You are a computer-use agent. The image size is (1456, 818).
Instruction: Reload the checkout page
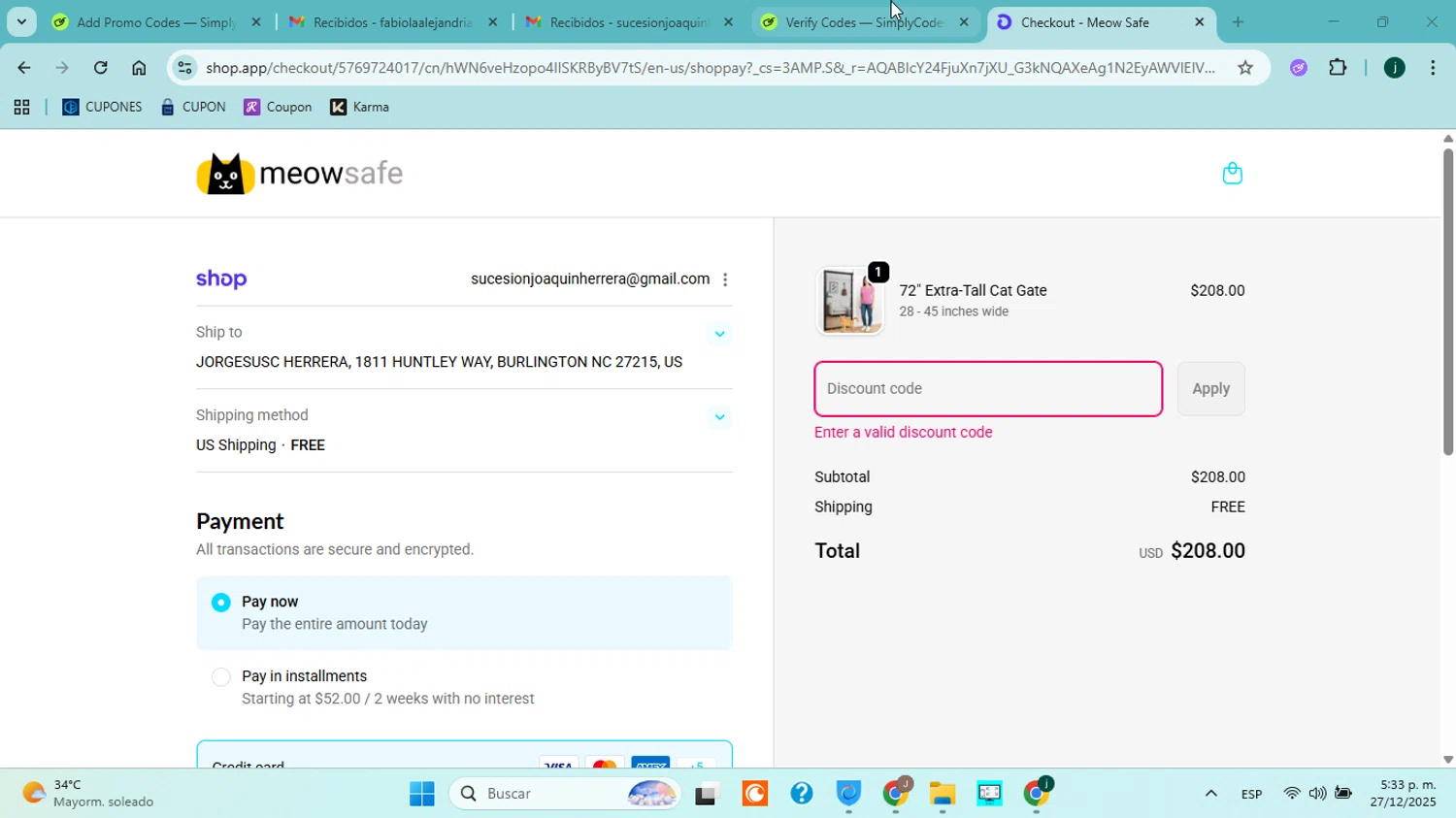[x=100, y=67]
